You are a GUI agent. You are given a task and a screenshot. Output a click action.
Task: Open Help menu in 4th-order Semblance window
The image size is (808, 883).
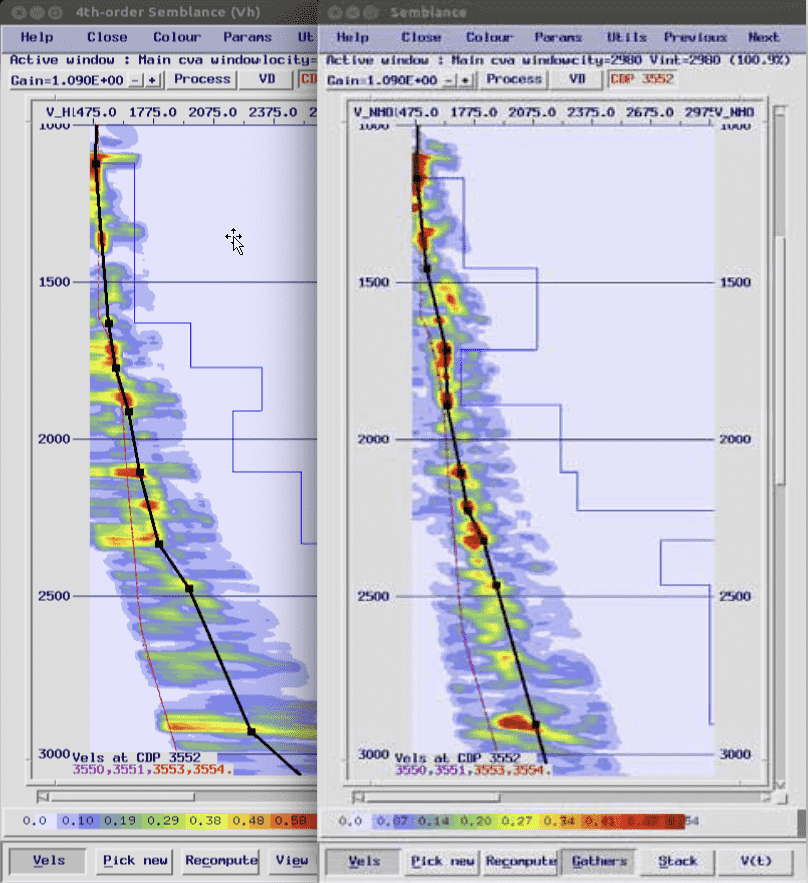(37, 37)
